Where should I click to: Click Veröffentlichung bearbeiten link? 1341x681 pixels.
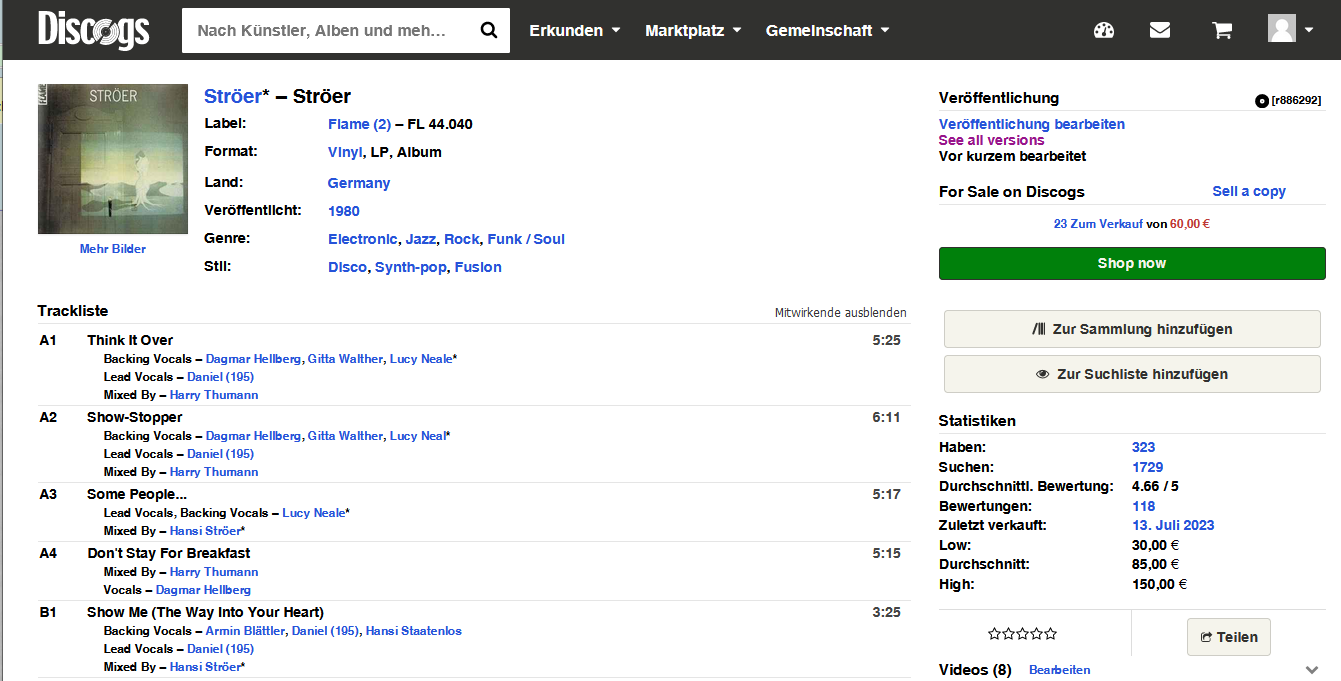click(x=1032, y=124)
